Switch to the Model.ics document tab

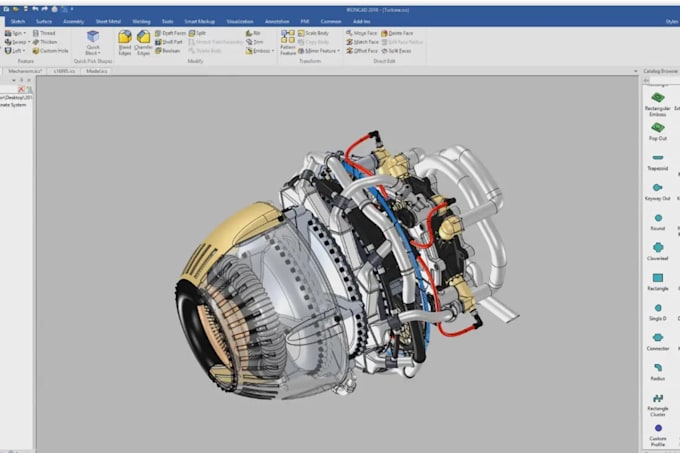coord(97,71)
